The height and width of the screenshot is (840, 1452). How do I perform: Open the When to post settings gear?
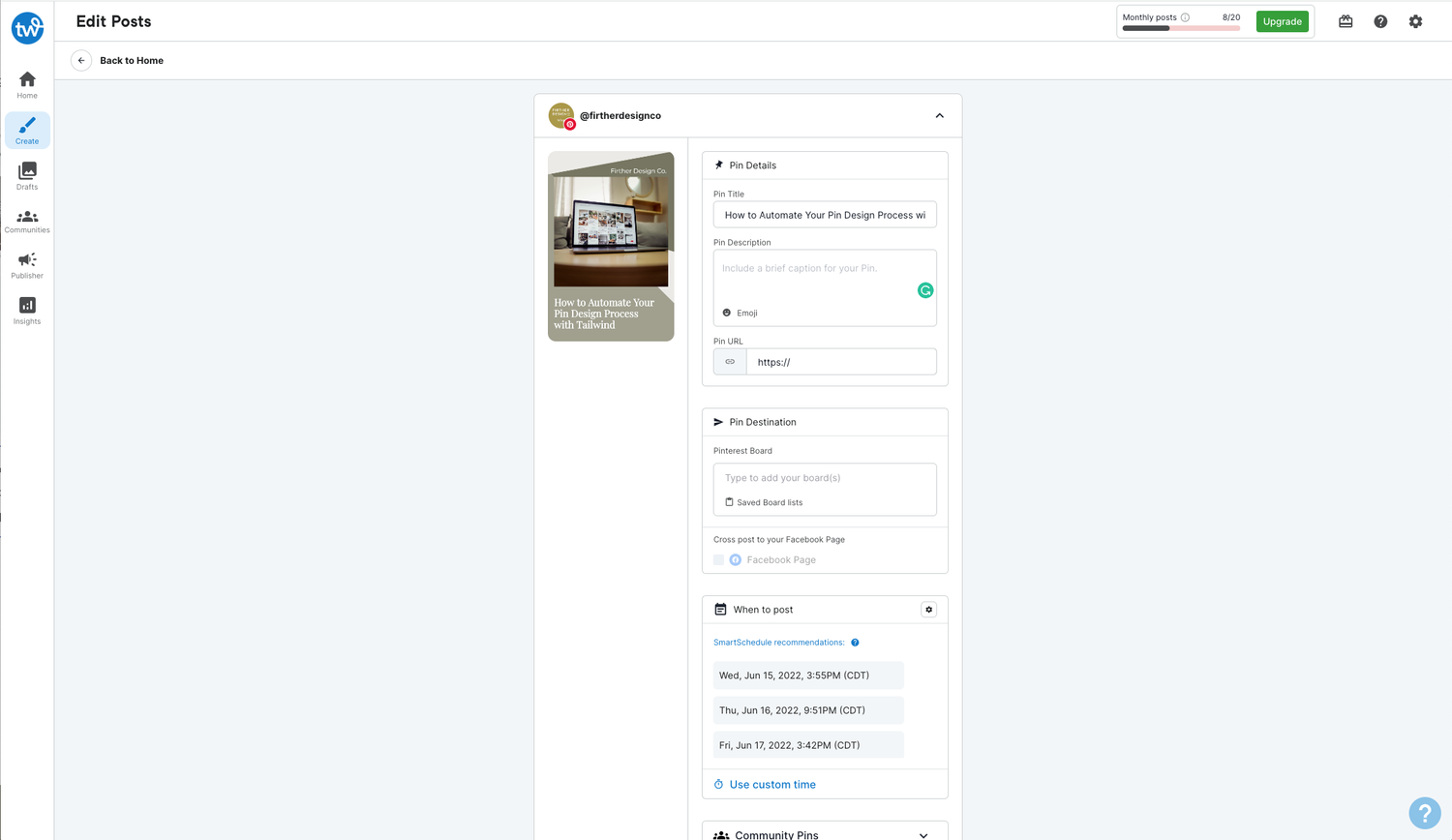coord(928,610)
